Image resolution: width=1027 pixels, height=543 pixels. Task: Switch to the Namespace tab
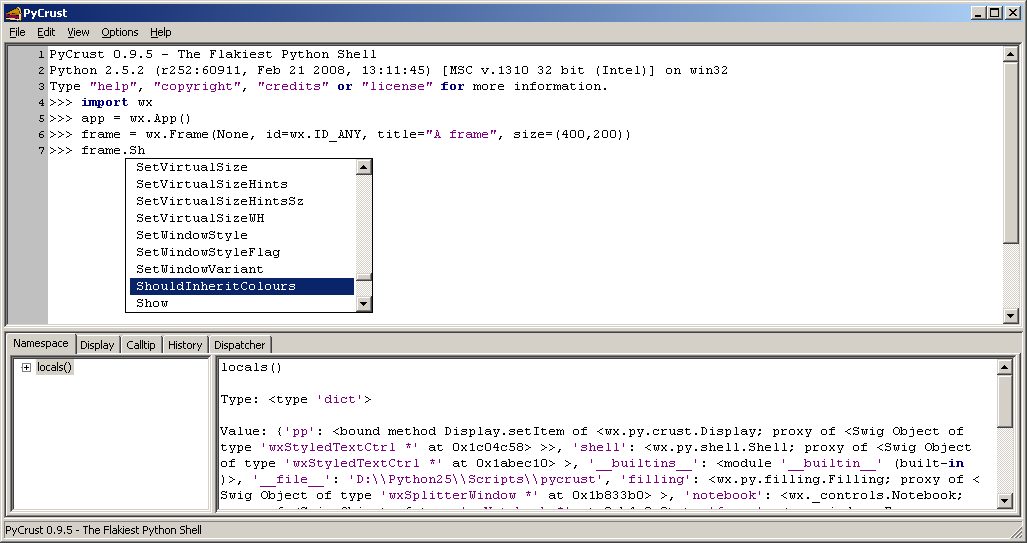[x=41, y=343]
